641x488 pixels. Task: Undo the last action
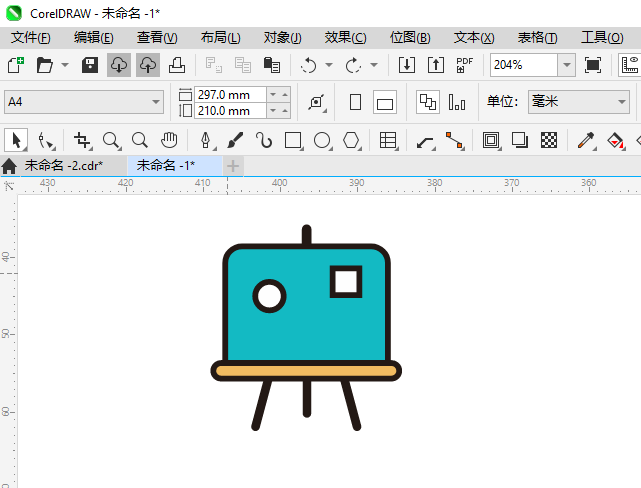tap(309, 65)
